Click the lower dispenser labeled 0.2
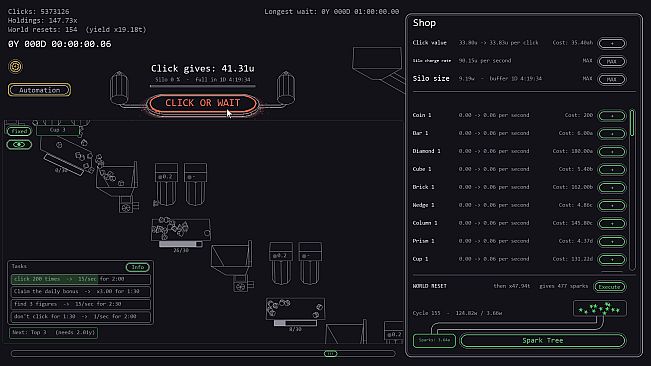The height and width of the screenshot is (366, 651). 281,263
